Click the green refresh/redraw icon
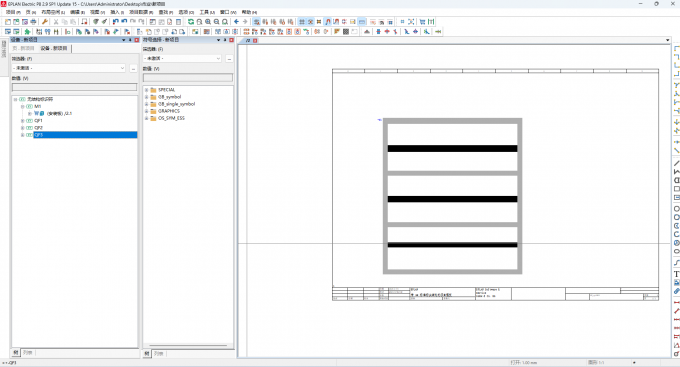The image size is (680, 367). point(191,22)
